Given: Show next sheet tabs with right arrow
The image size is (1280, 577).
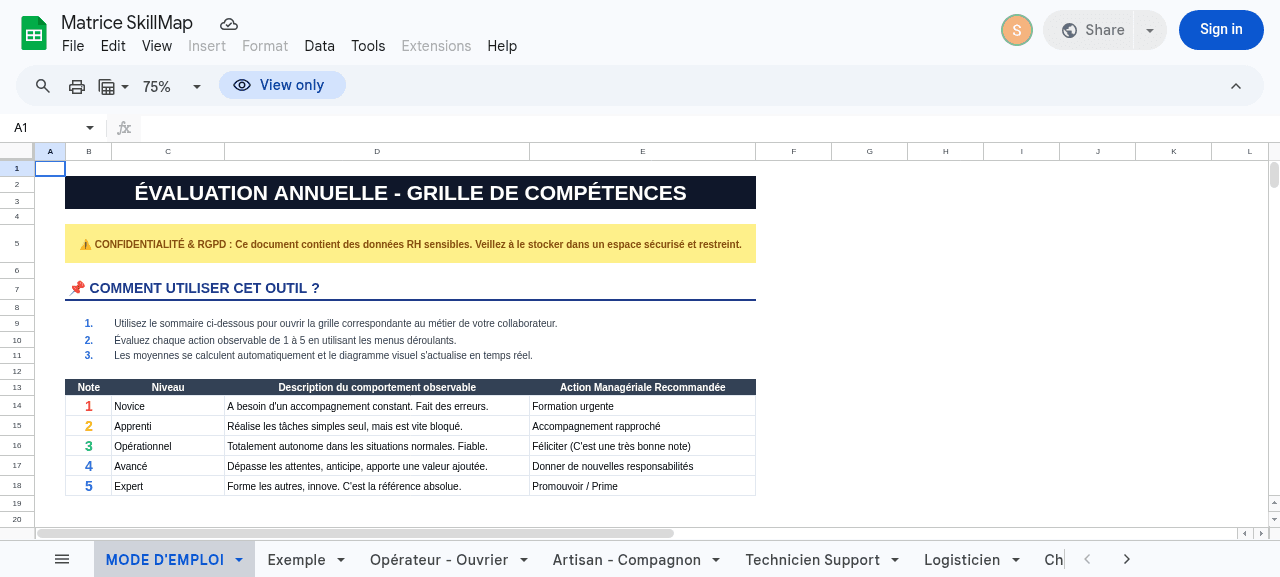Looking at the screenshot, I should pyautogui.click(x=1127, y=559).
